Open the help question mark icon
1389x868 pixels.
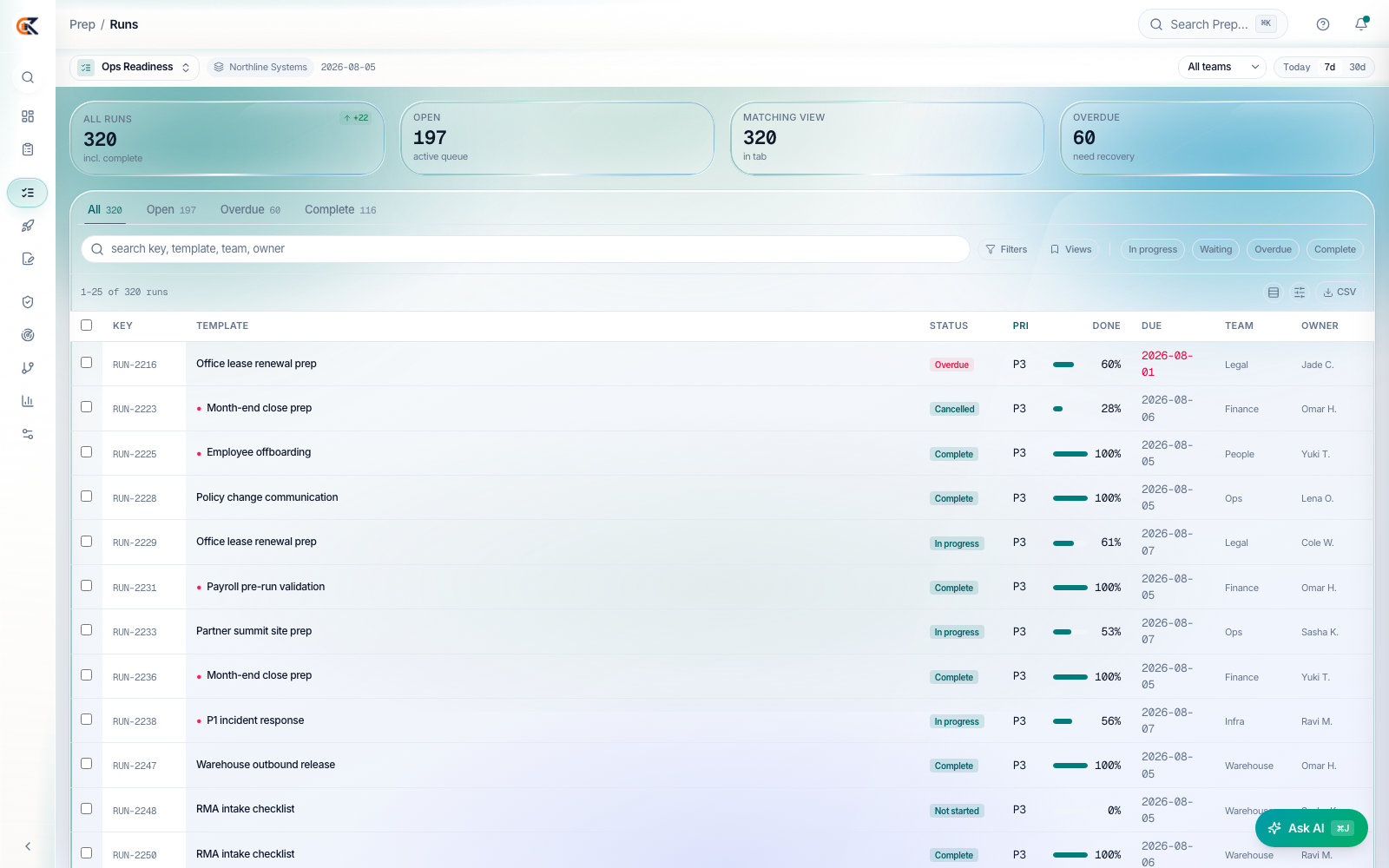(x=1323, y=24)
